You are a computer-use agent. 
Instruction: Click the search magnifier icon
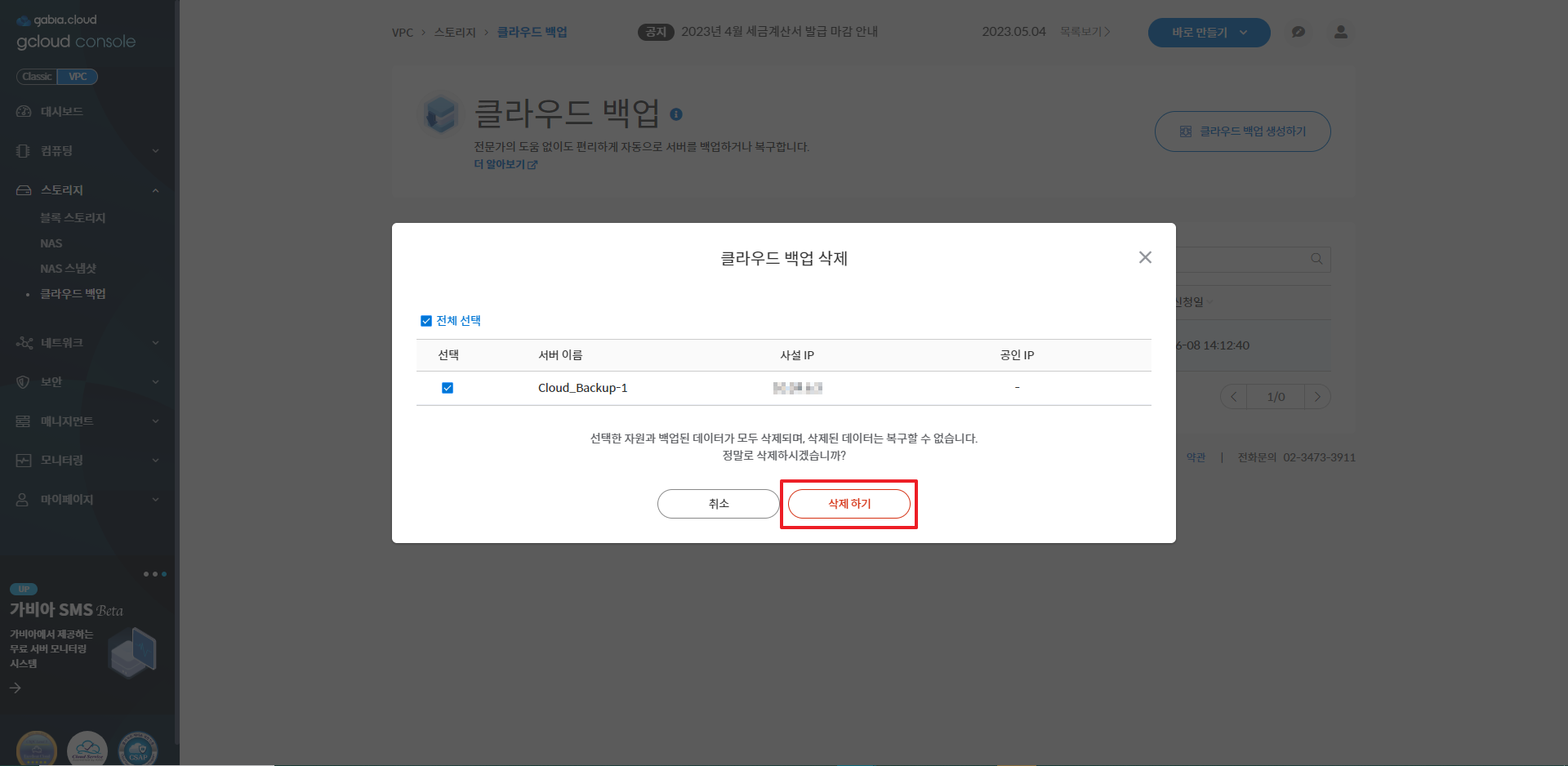1316,259
